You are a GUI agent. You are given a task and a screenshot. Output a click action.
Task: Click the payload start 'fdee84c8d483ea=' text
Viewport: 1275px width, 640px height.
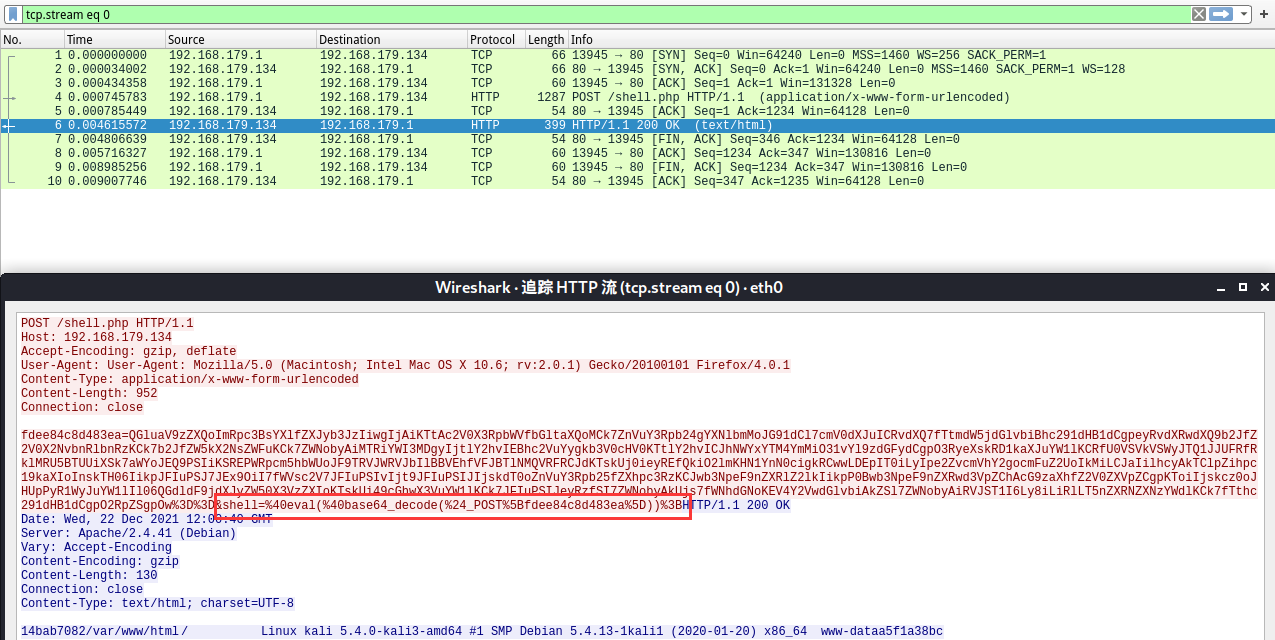coord(75,436)
